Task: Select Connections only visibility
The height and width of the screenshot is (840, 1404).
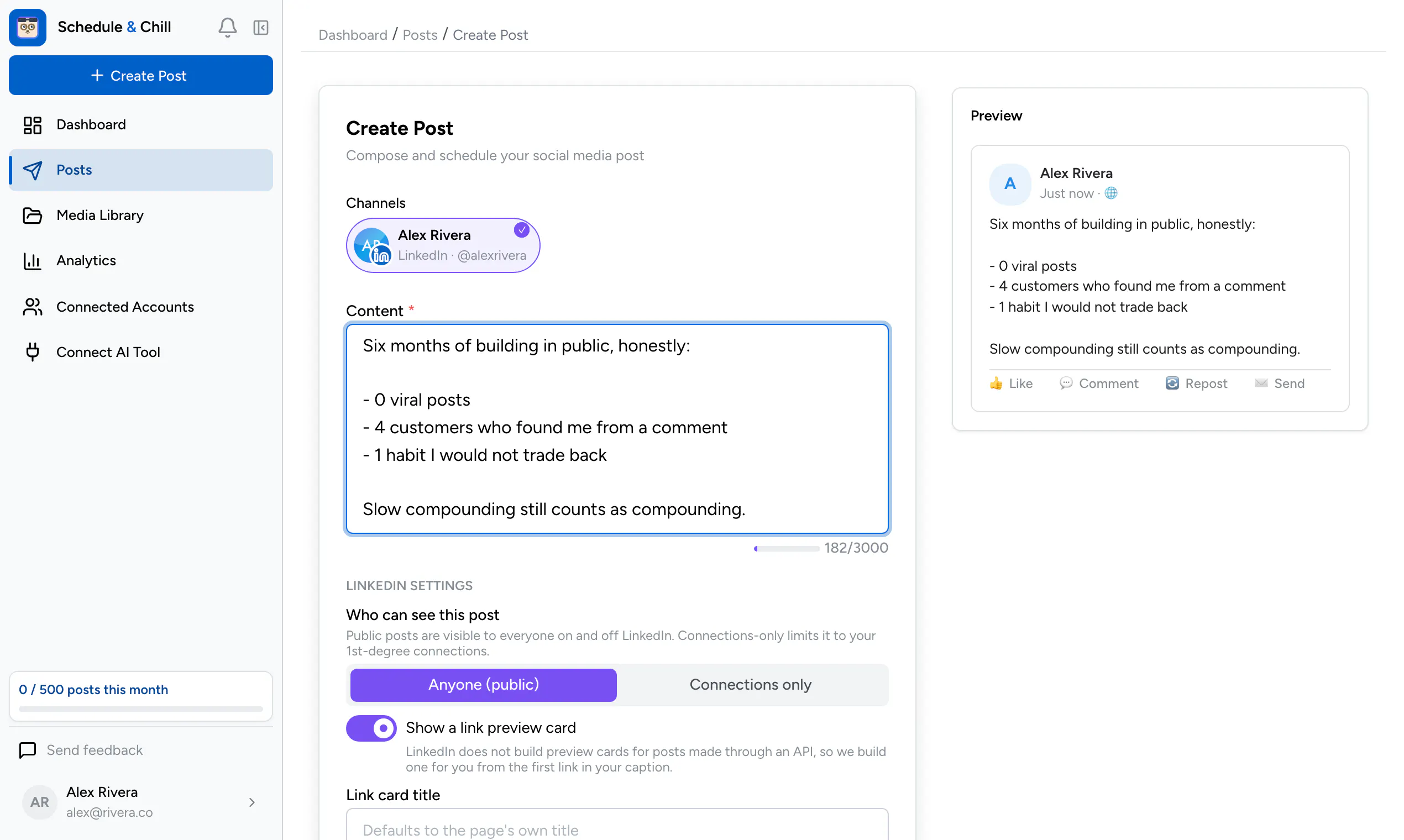Action: (750, 685)
